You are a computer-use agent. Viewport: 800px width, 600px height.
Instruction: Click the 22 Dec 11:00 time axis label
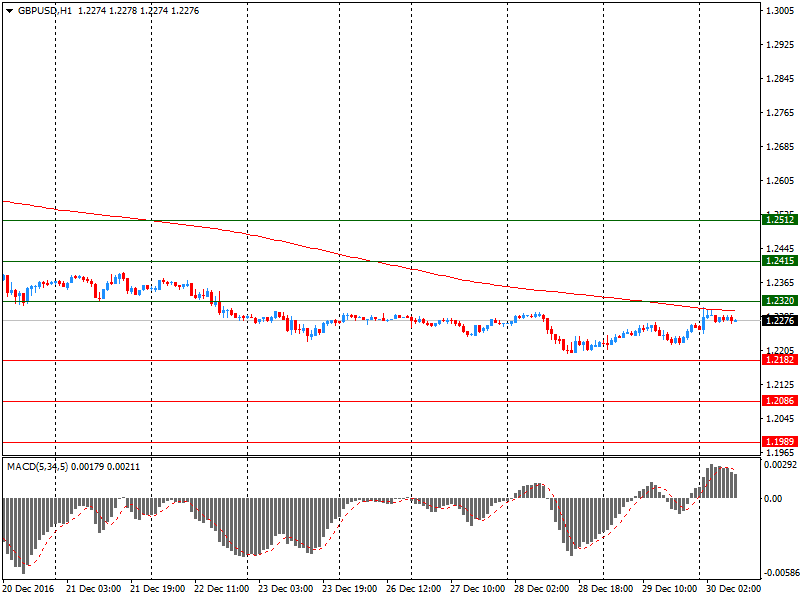click(x=222, y=589)
